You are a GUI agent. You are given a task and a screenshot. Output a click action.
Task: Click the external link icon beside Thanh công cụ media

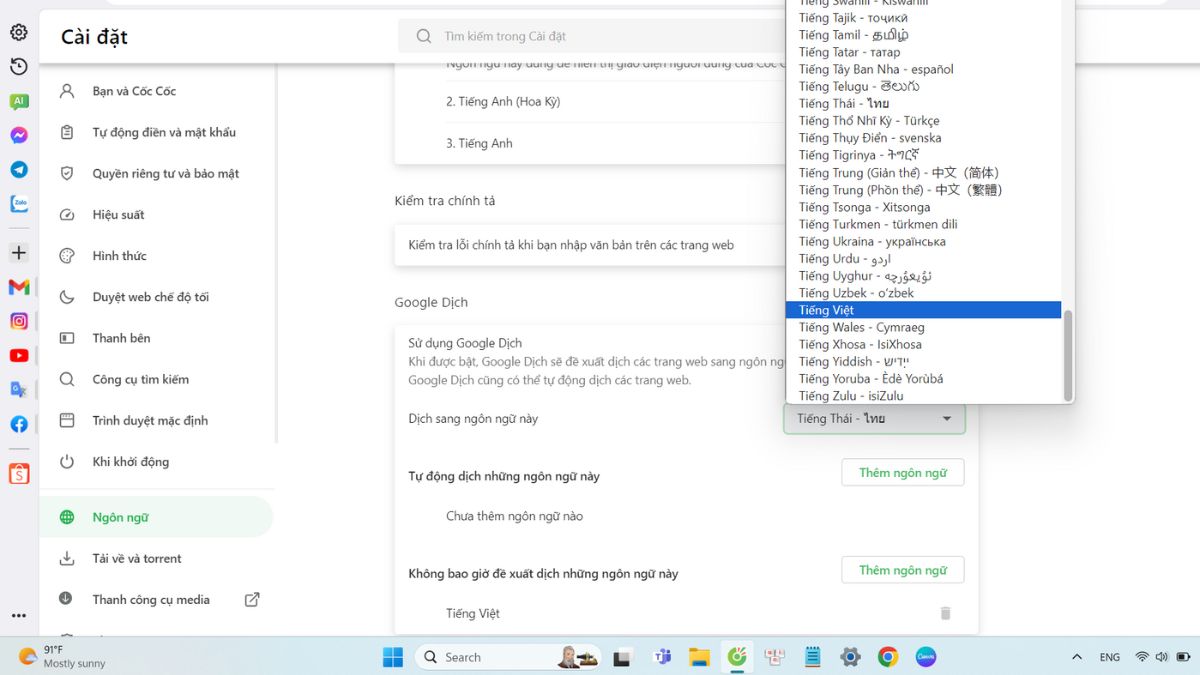[252, 600]
